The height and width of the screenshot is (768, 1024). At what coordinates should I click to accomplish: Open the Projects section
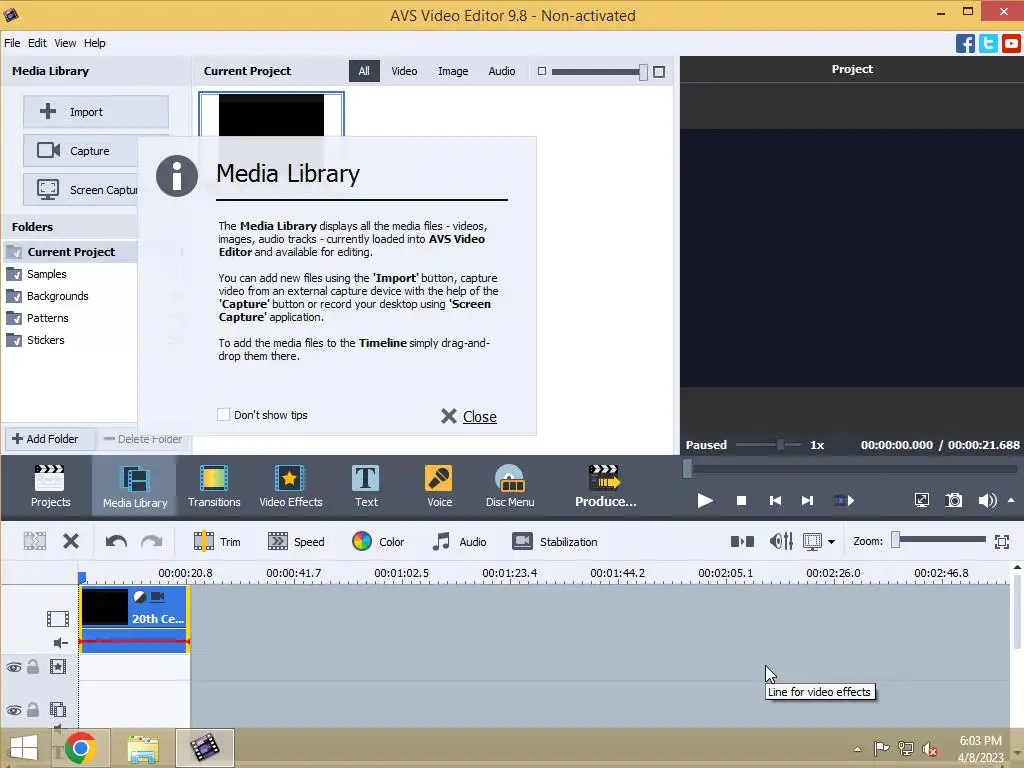pos(50,486)
